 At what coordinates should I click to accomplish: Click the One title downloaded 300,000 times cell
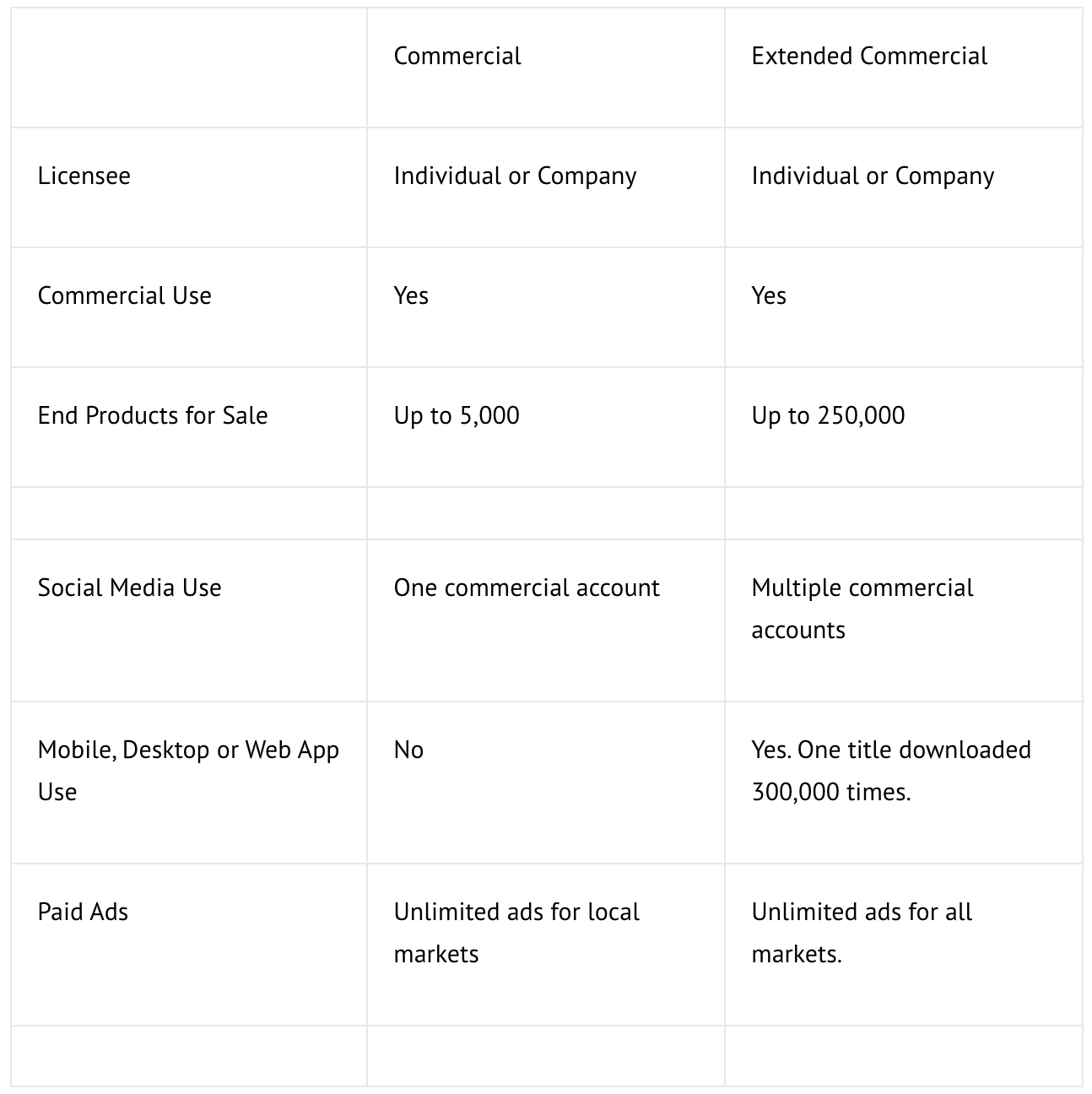click(891, 771)
